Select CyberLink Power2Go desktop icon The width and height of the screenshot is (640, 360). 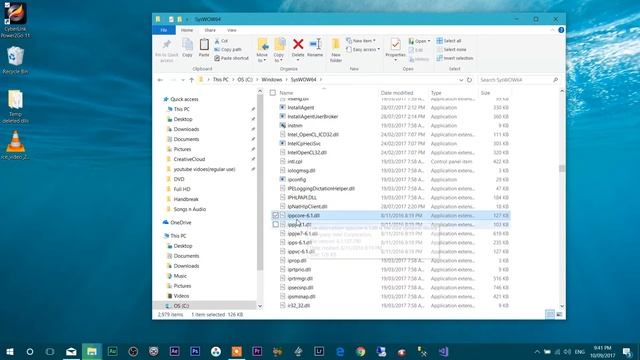16,20
